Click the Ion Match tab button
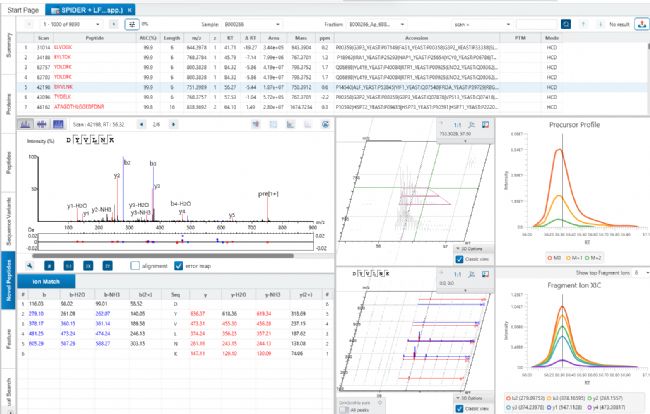This screenshot has width=650, height=414. click(x=46, y=281)
